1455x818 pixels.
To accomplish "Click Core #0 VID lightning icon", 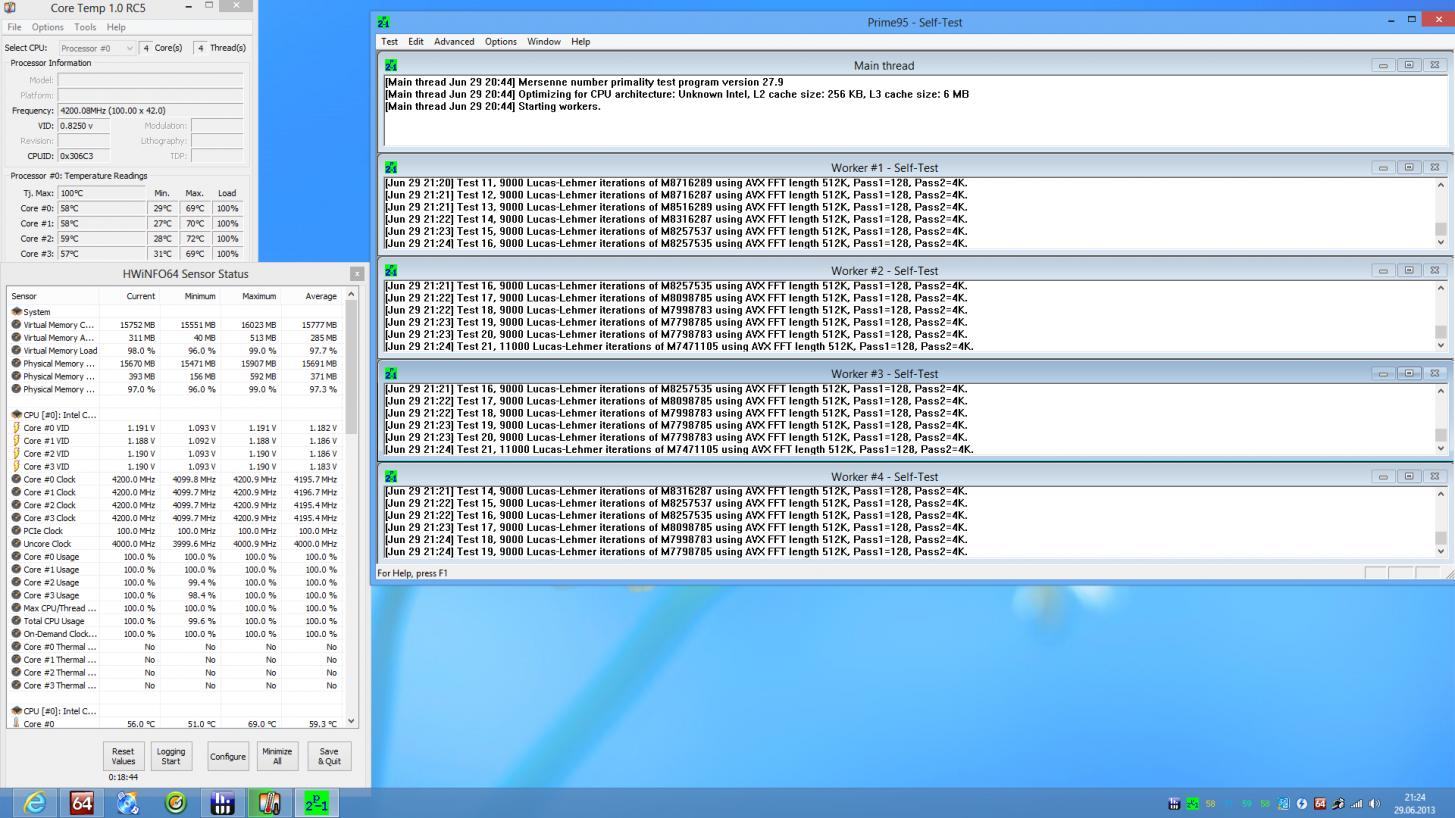I will tap(16, 428).
